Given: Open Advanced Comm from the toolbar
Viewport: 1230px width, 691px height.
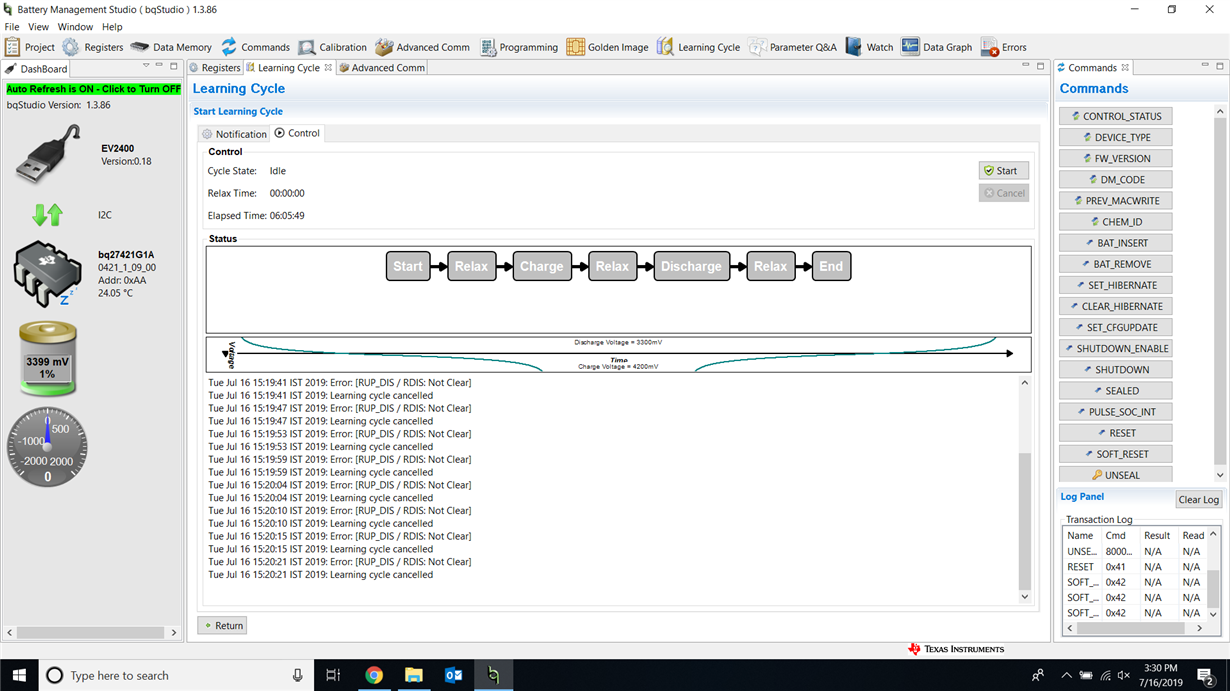Looking at the screenshot, I should 423,47.
